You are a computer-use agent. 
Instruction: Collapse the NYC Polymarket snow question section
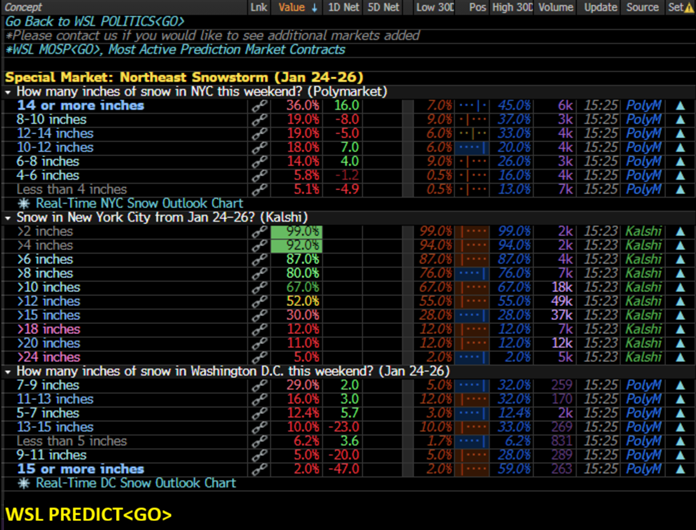(9, 92)
